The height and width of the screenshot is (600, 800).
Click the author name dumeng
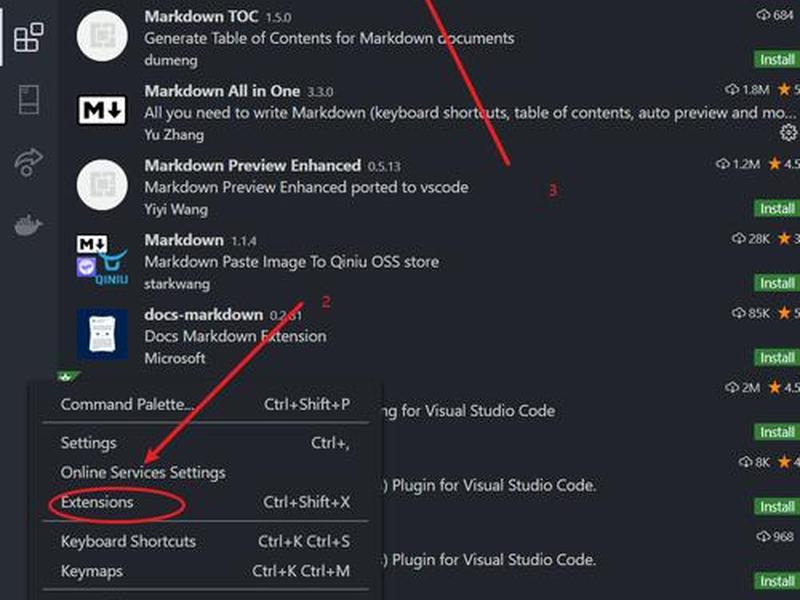(x=170, y=60)
